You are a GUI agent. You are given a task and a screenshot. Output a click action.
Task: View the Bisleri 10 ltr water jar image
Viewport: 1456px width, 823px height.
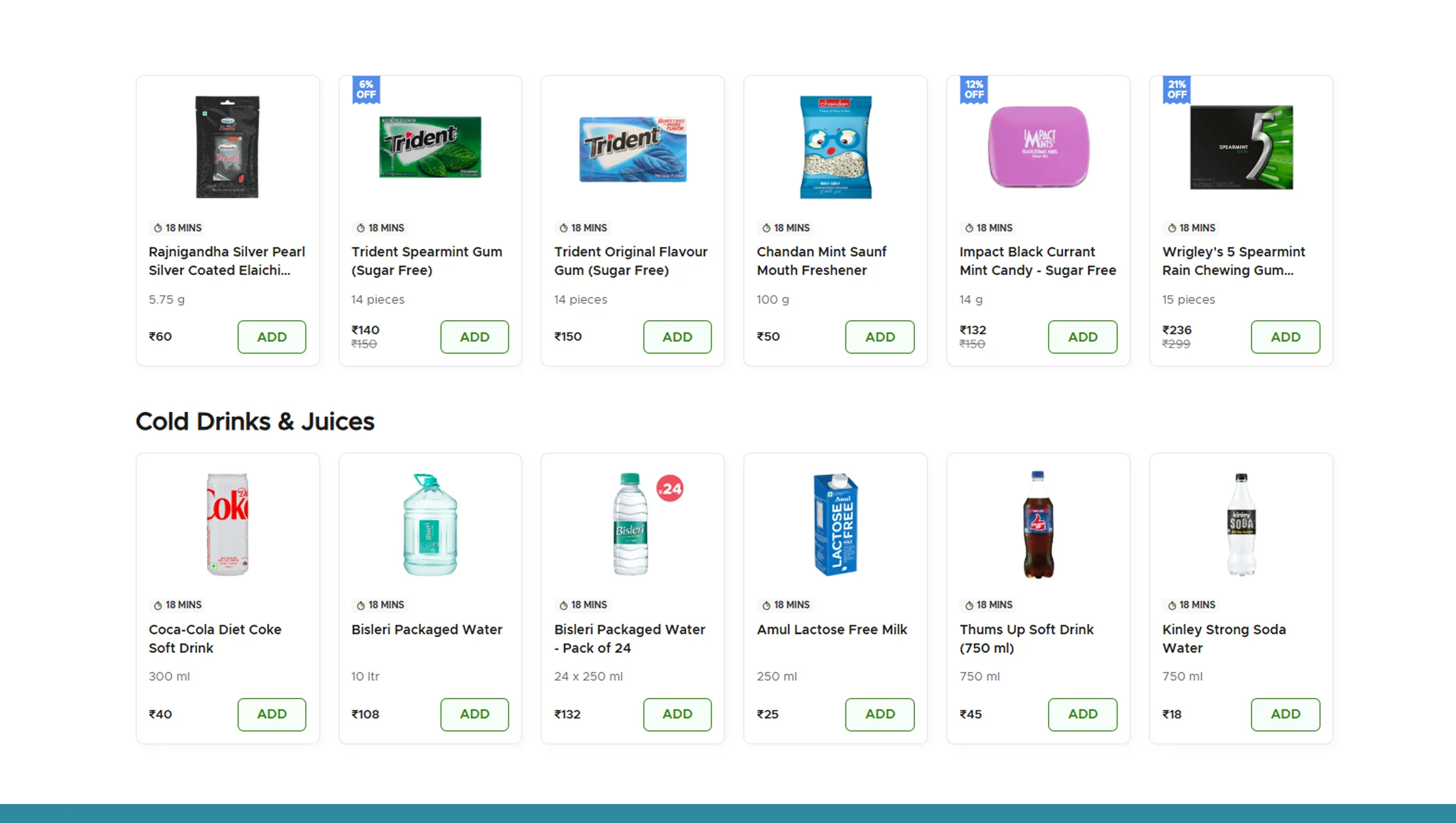pyautogui.click(x=430, y=524)
